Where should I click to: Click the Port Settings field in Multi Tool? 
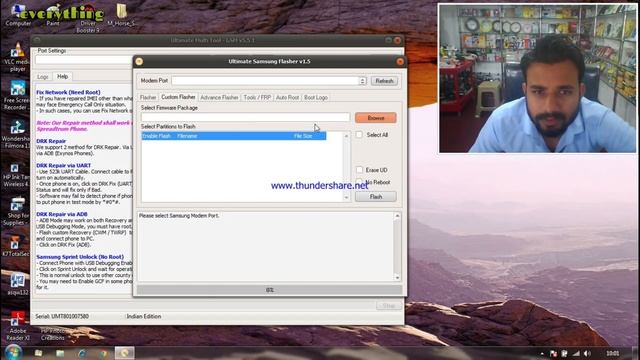[x=84, y=60]
